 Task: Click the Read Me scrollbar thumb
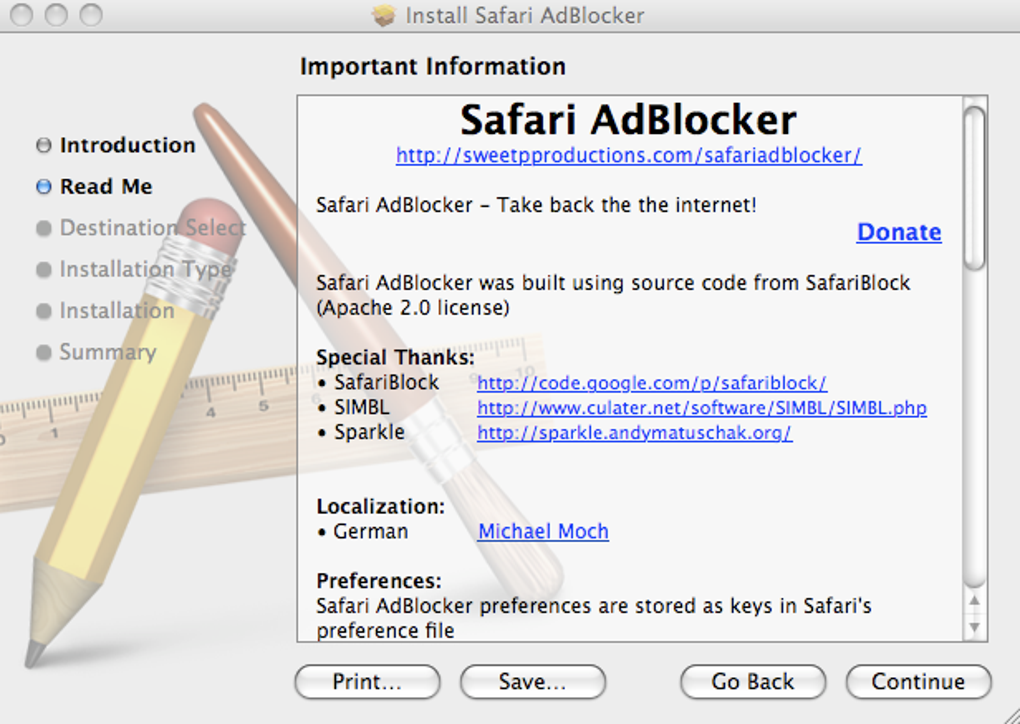click(x=974, y=188)
